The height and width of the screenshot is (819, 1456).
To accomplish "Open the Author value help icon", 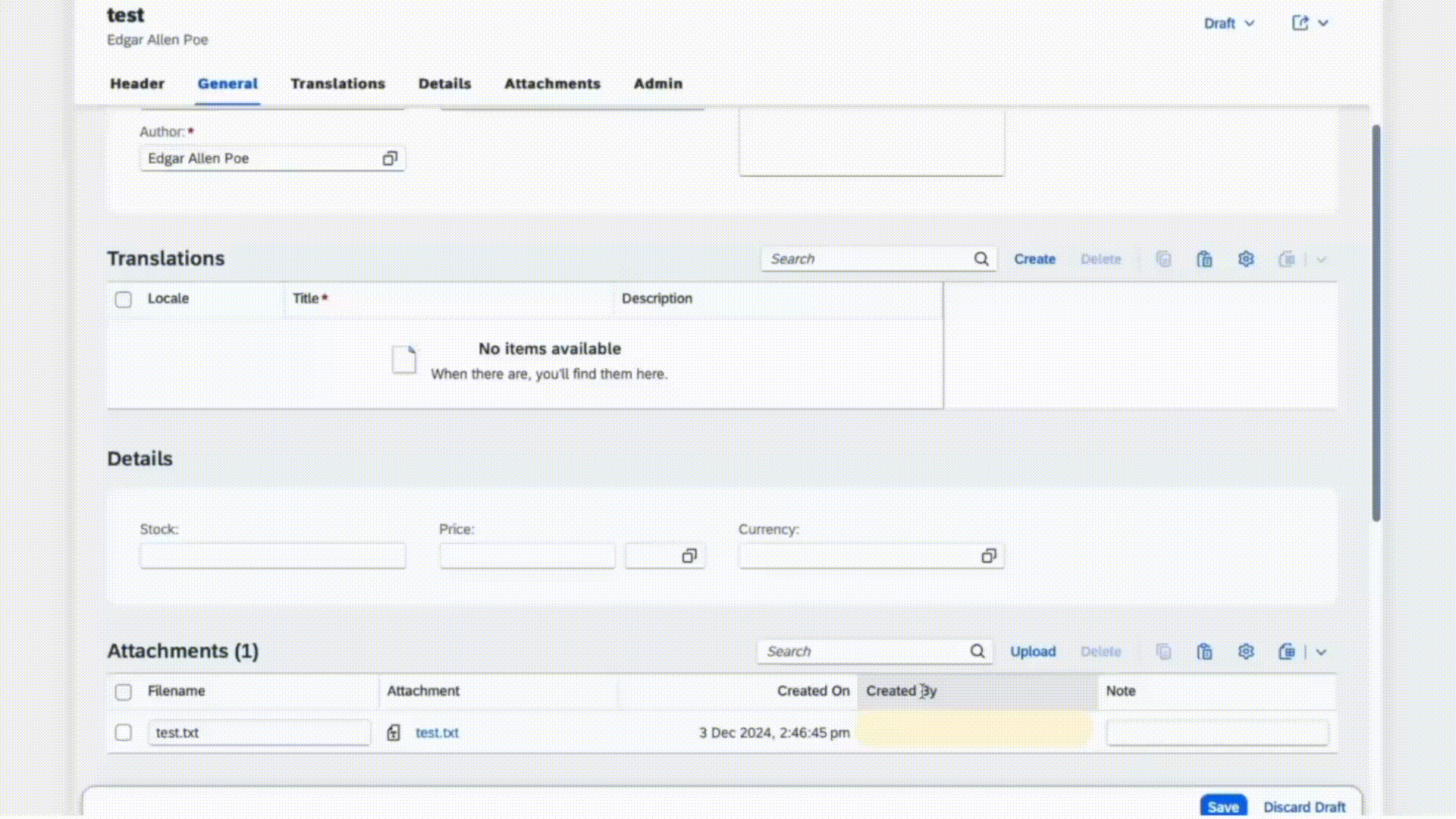I will 390,158.
